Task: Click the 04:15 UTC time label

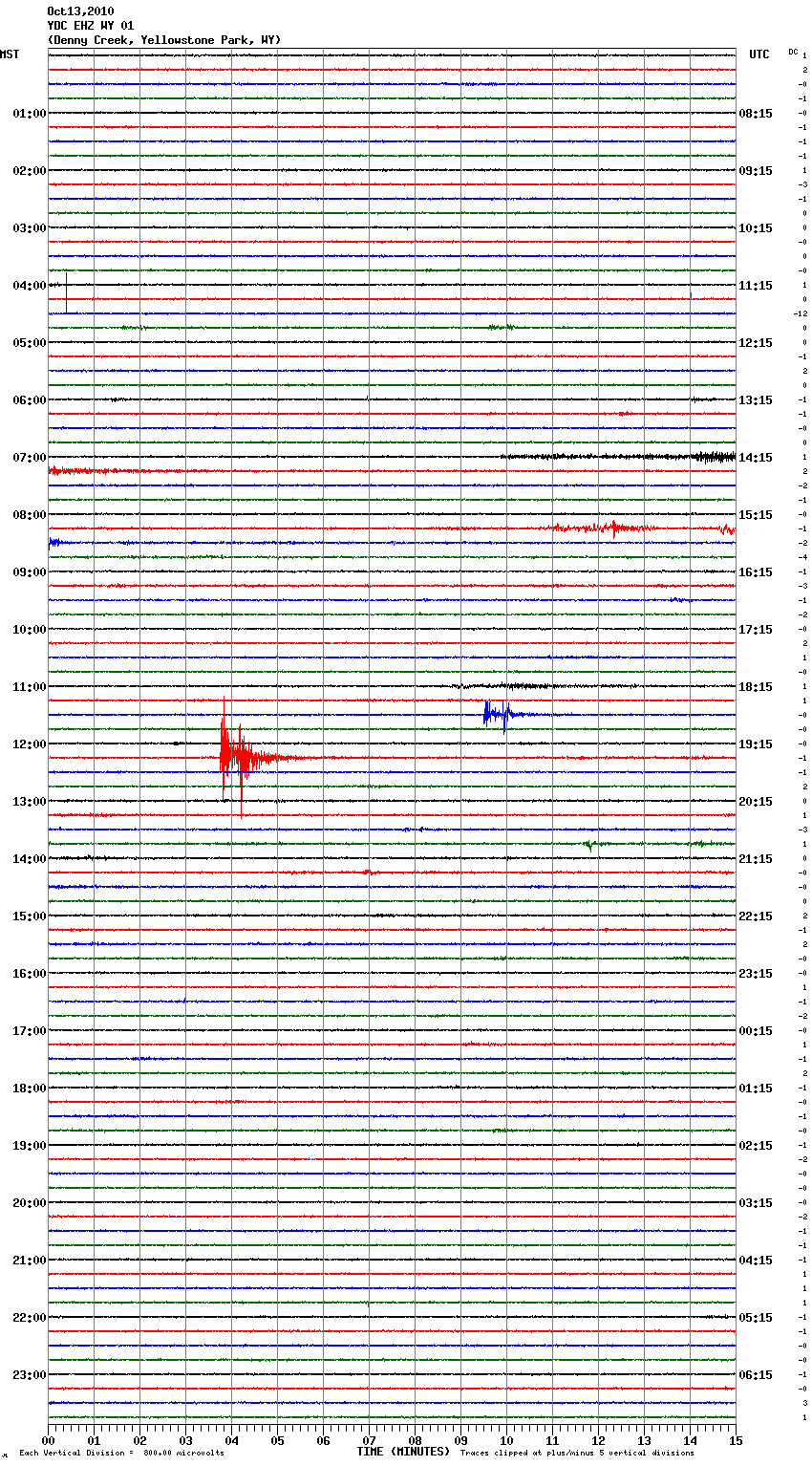Action: pos(756,1261)
